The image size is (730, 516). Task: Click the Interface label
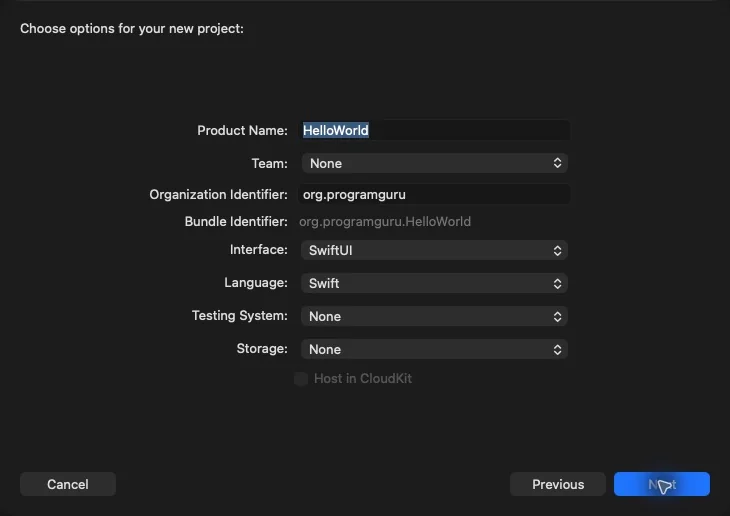(258, 250)
